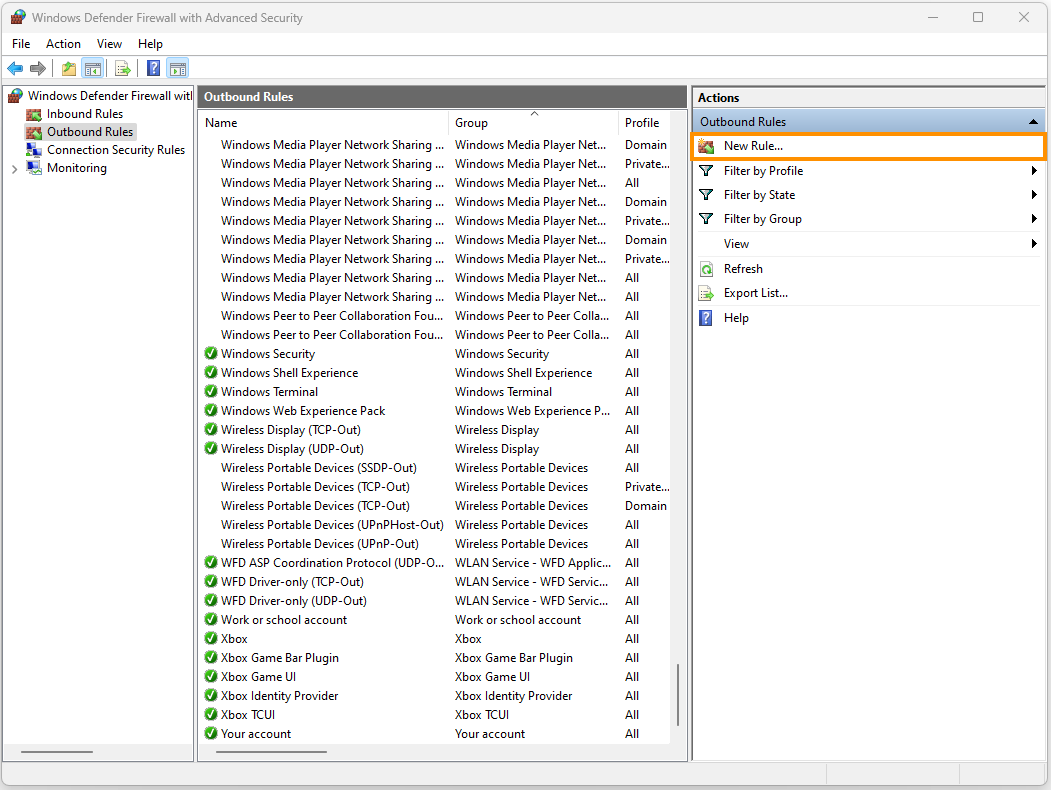Image resolution: width=1051 pixels, height=790 pixels.
Task: Click the Forward arrow toolbar icon
Action: pos(38,68)
